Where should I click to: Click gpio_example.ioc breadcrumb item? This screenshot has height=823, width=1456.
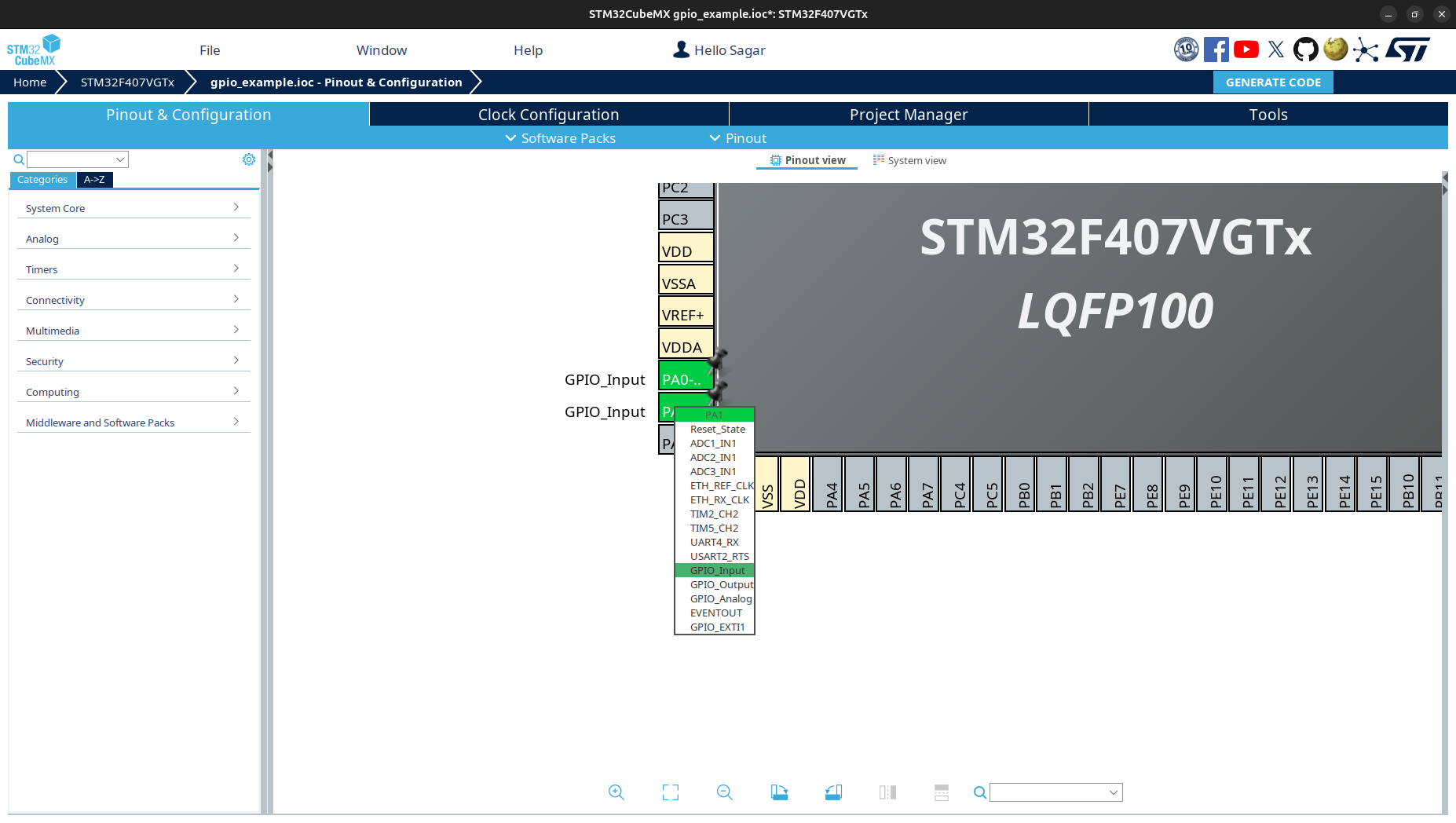tap(336, 82)
